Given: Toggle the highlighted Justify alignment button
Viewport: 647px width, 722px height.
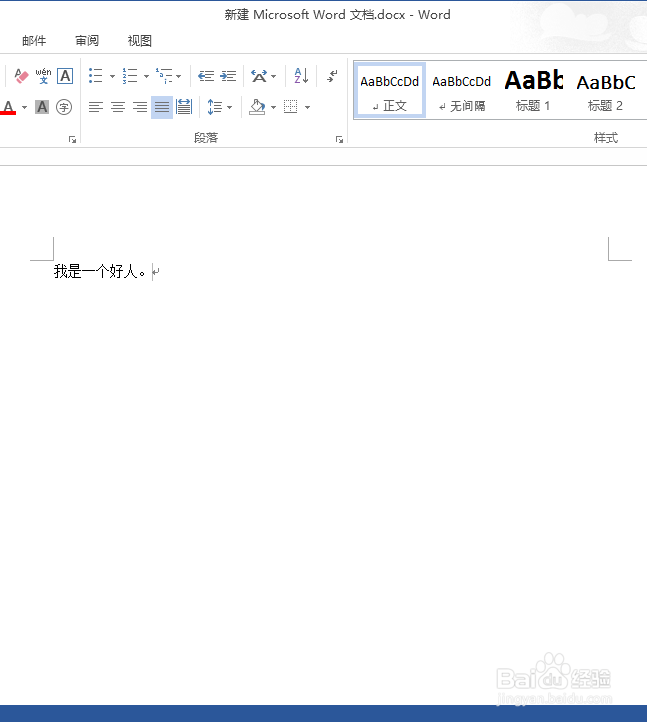Looking at the screenshot, I should [162, 107].
